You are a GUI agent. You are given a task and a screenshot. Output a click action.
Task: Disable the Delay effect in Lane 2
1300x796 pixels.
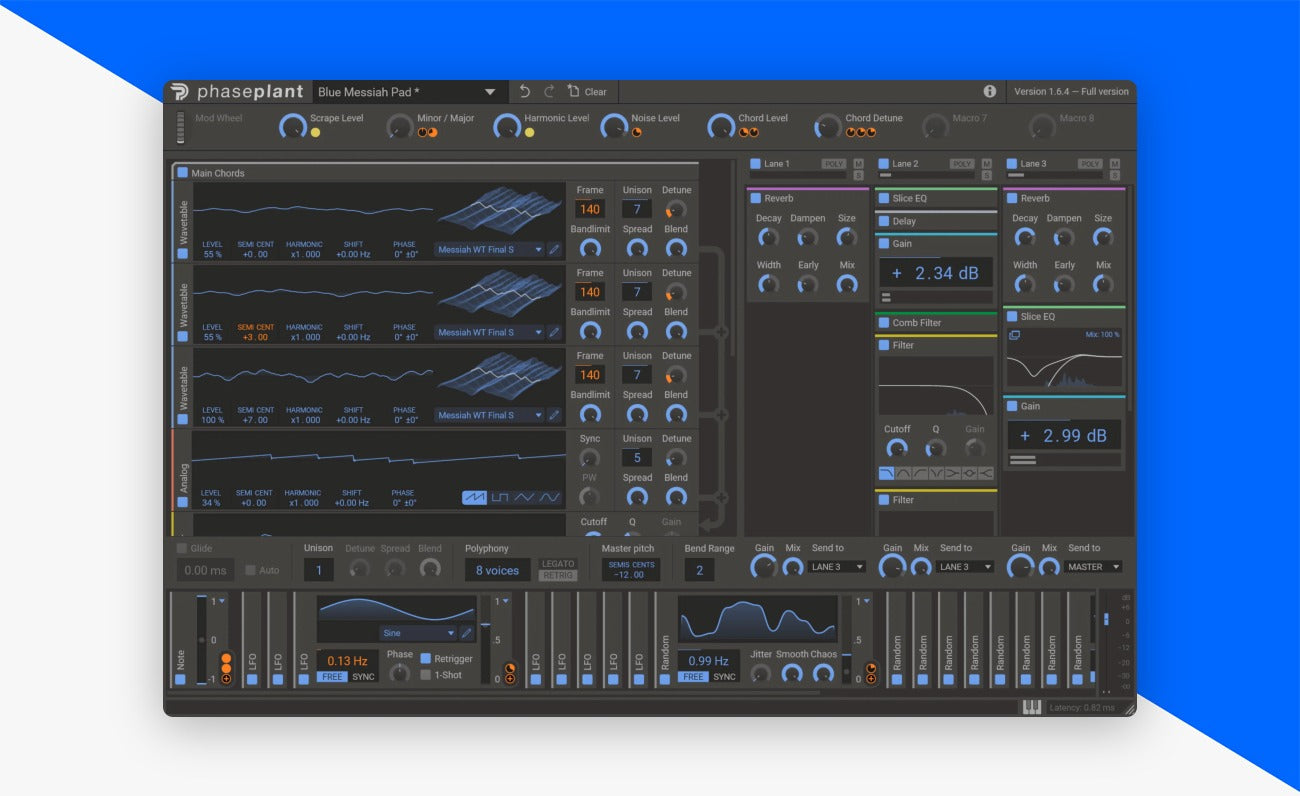884,221
